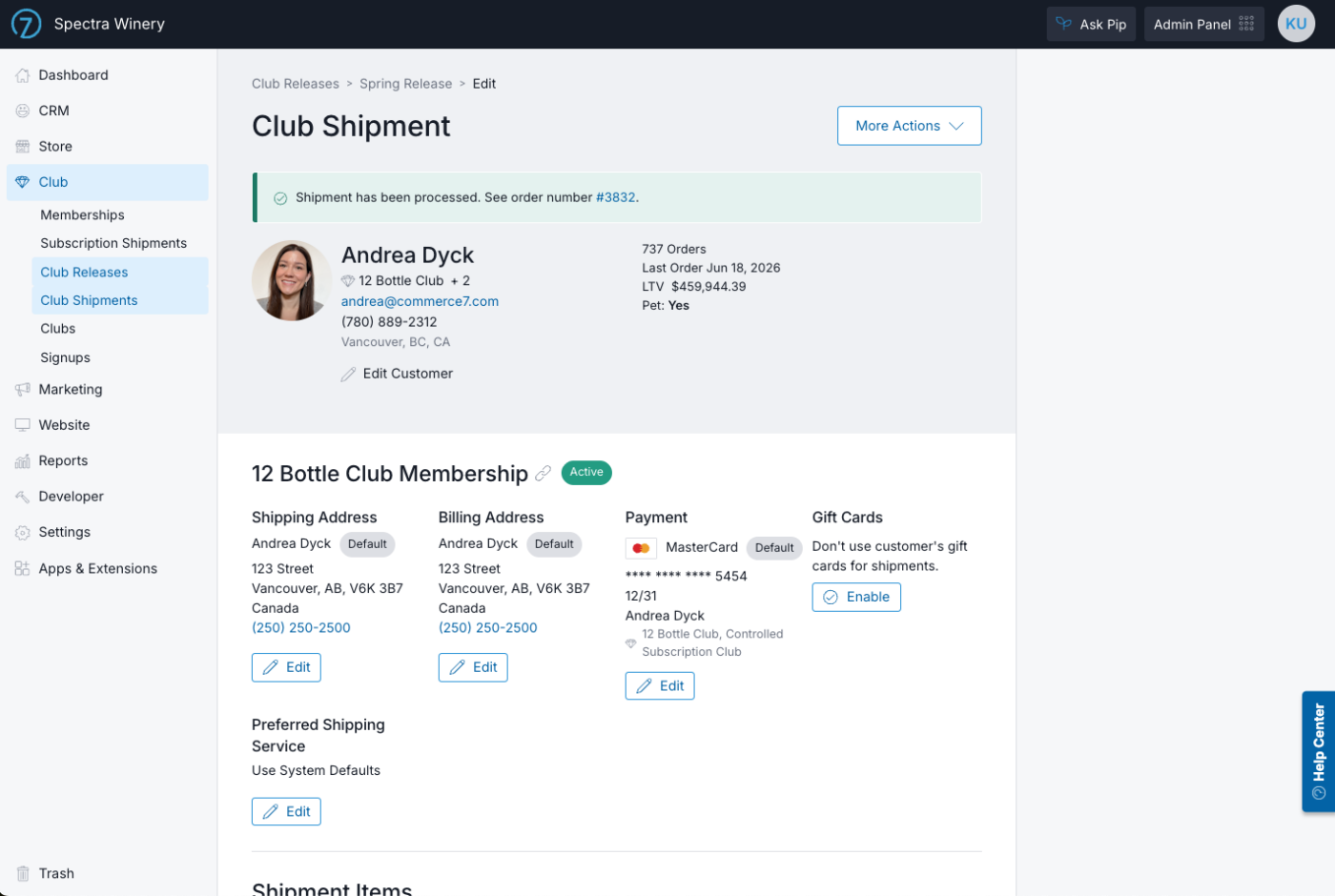This screenshot has height=896, width=1335.
Task: Click the Website monitor icon
Action: (x=23, y=425)
